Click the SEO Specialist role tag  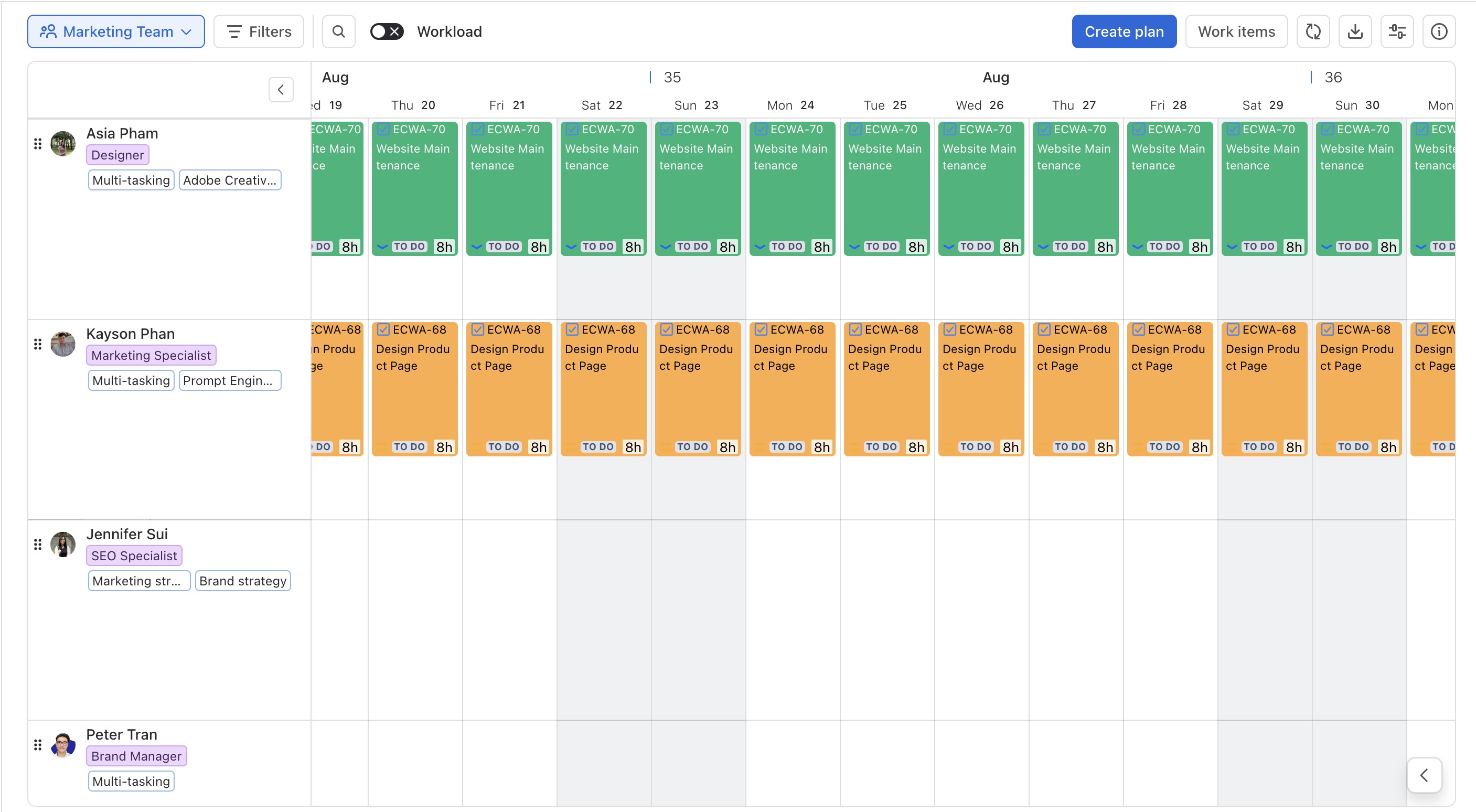point(134,555)
